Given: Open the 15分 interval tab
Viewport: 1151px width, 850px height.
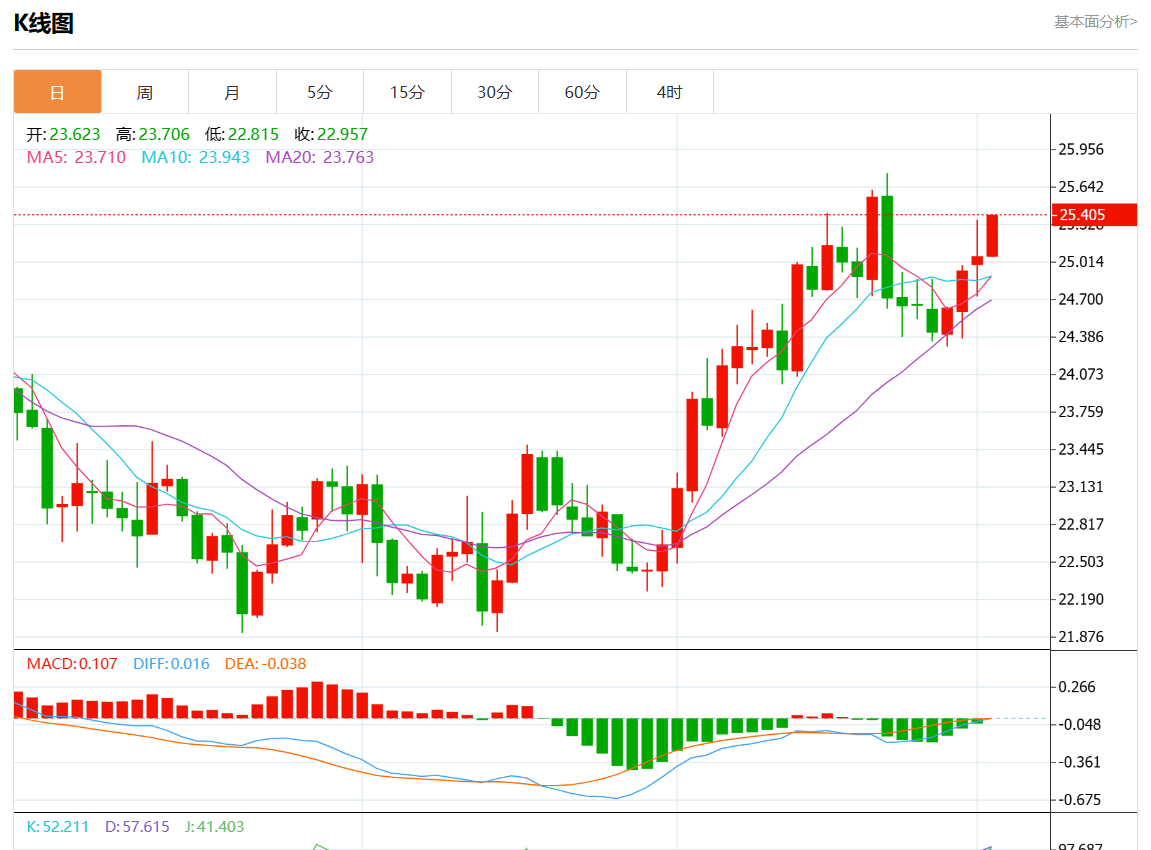Looking at the screenshot, I should click(407, 92).
